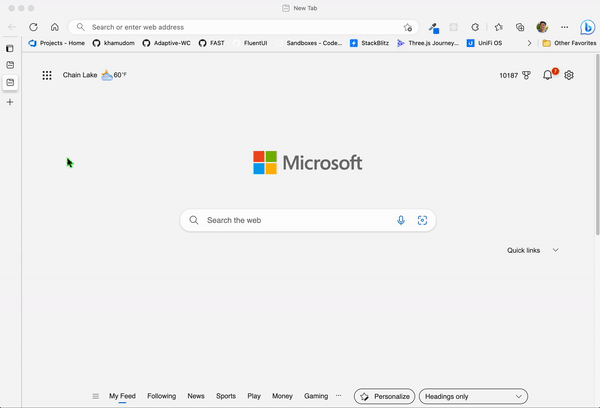The width and height of the screenshot is (600, 408).
Task: Open the UniFi OS bookmark
Action: 484,43
